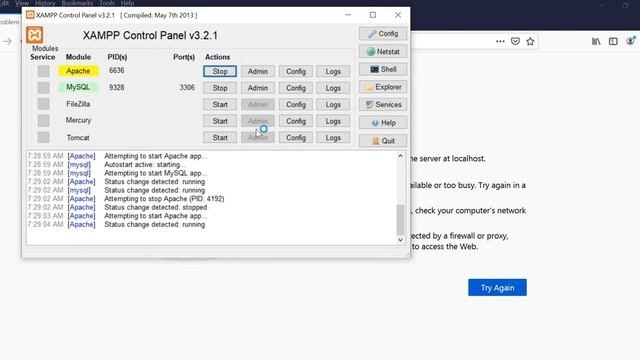
Task: Open Firefox Library icon
Action: 596,41
